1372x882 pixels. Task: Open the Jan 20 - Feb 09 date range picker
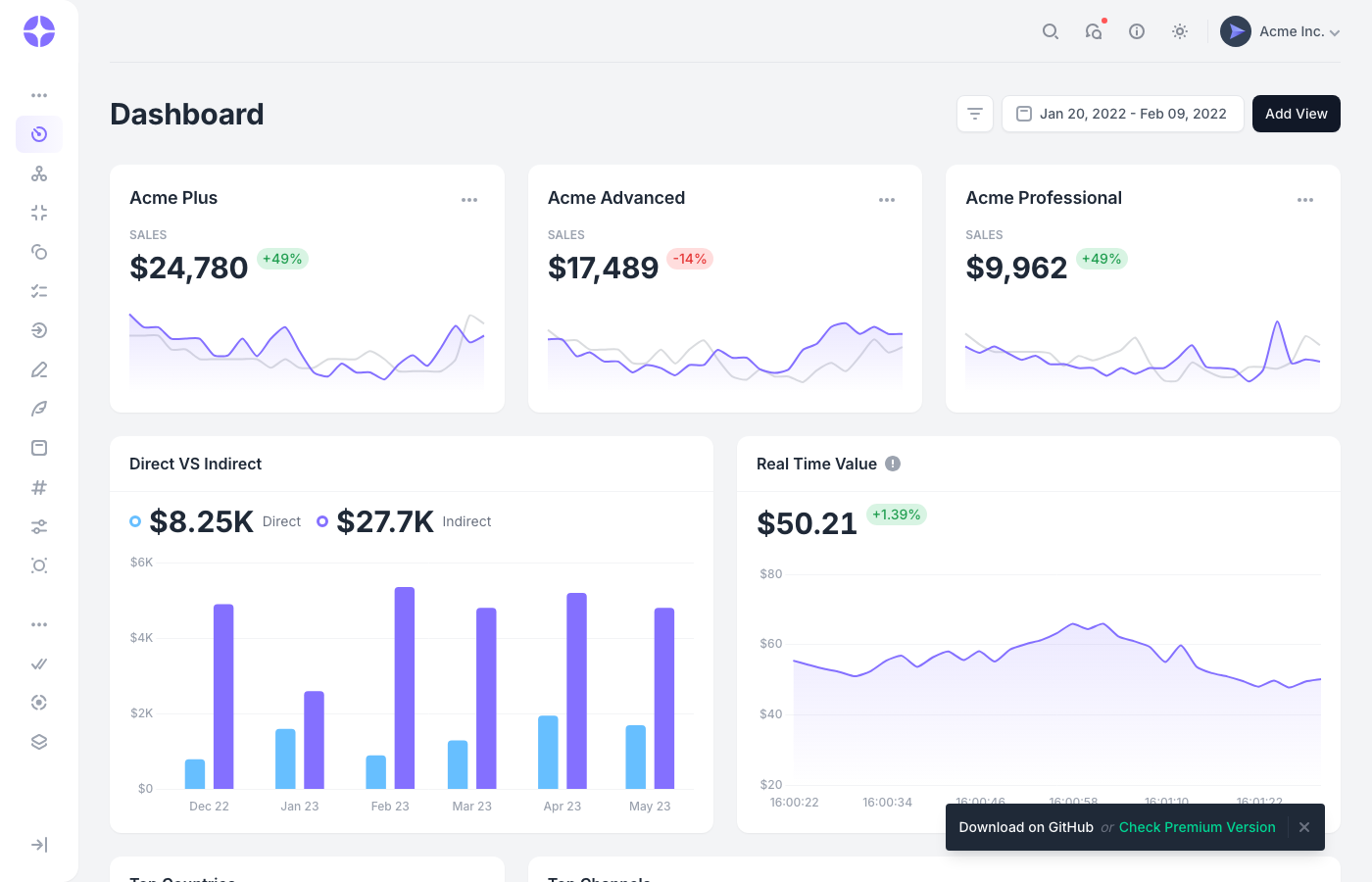click(x=1122, y=114)
